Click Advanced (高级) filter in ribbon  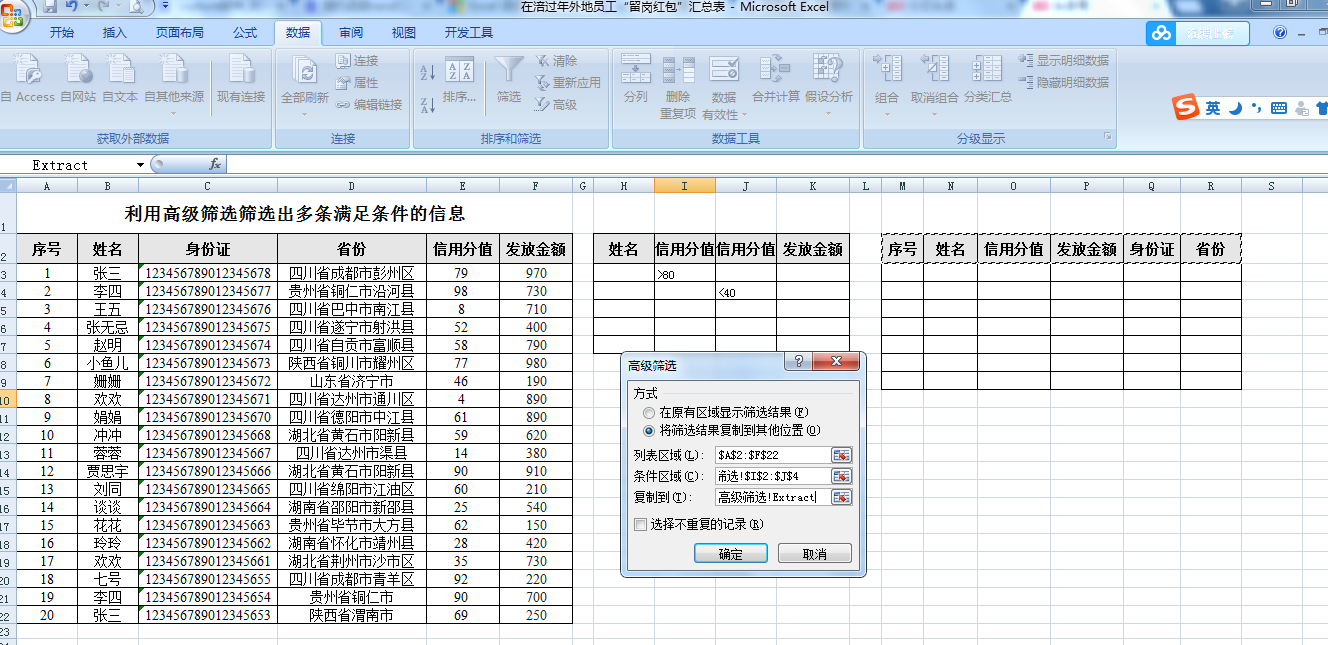tap(556, 104)
